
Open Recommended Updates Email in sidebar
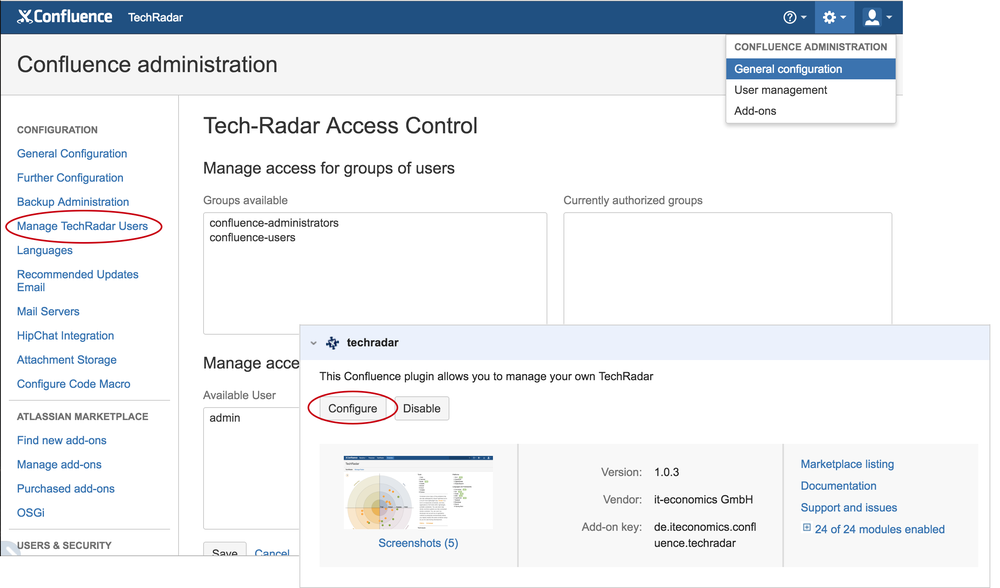pos(77,281)
